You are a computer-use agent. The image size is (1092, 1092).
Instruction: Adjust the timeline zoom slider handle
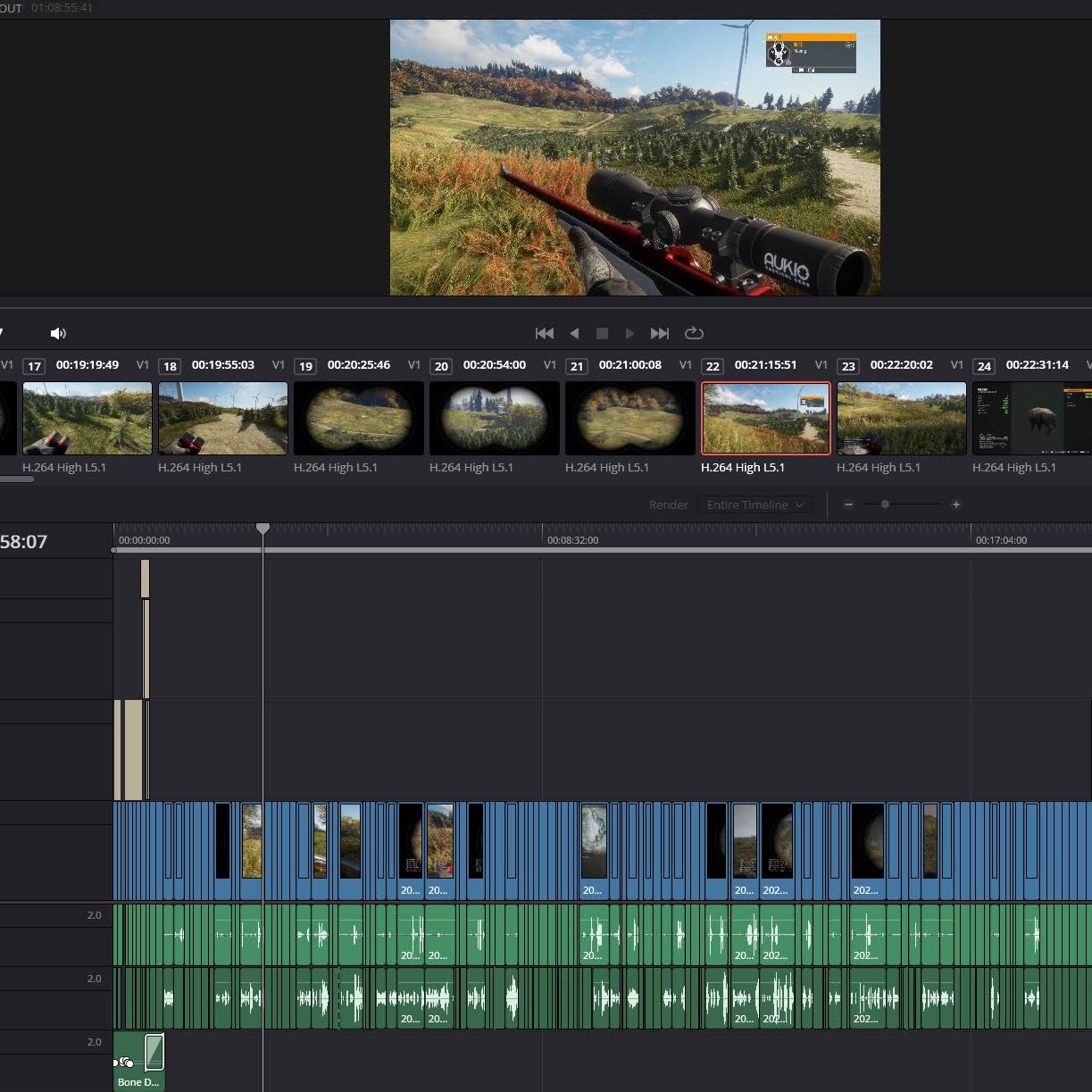(x=885, y=504)
